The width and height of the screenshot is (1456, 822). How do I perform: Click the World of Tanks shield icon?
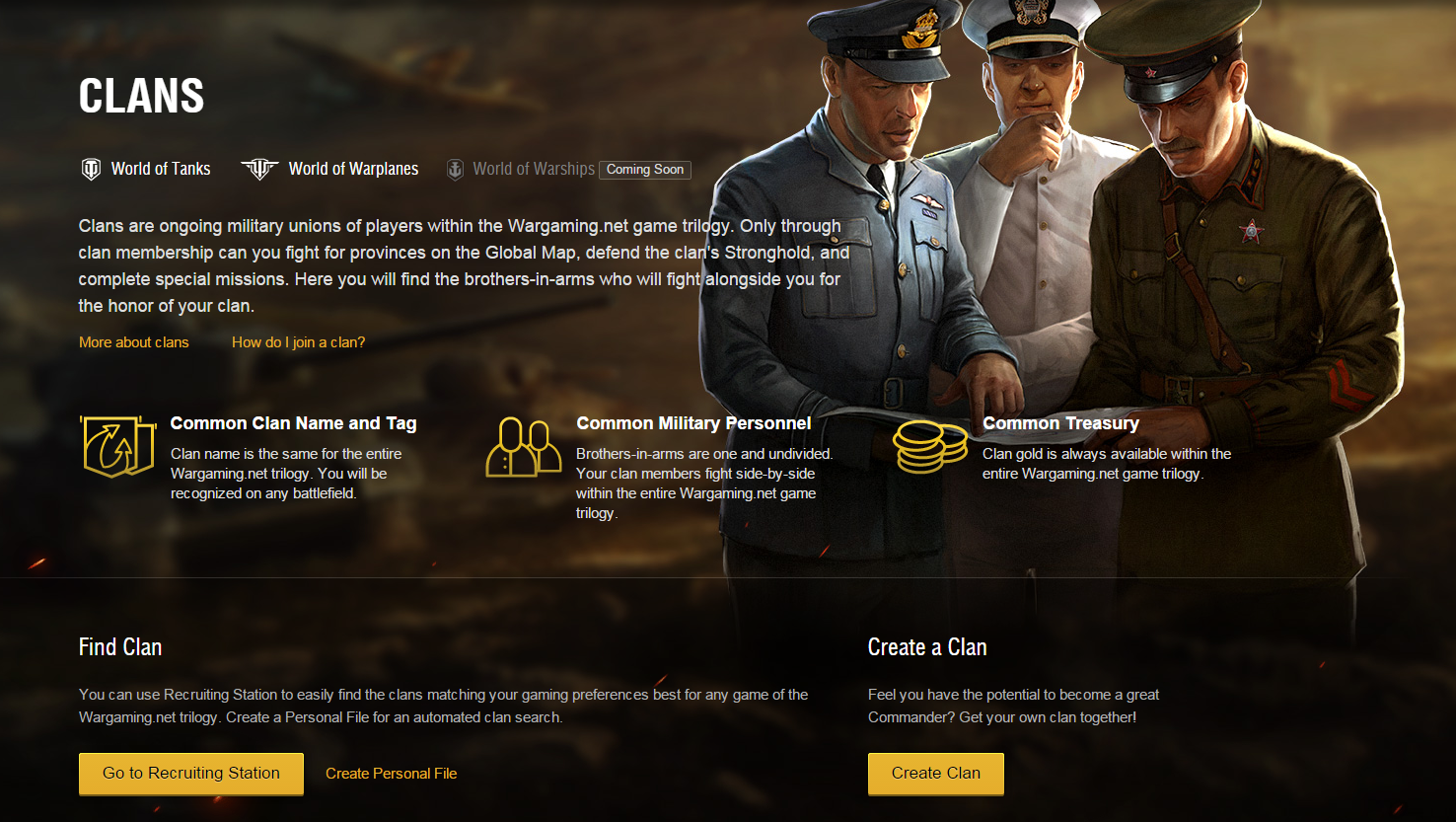click(91, 170)
